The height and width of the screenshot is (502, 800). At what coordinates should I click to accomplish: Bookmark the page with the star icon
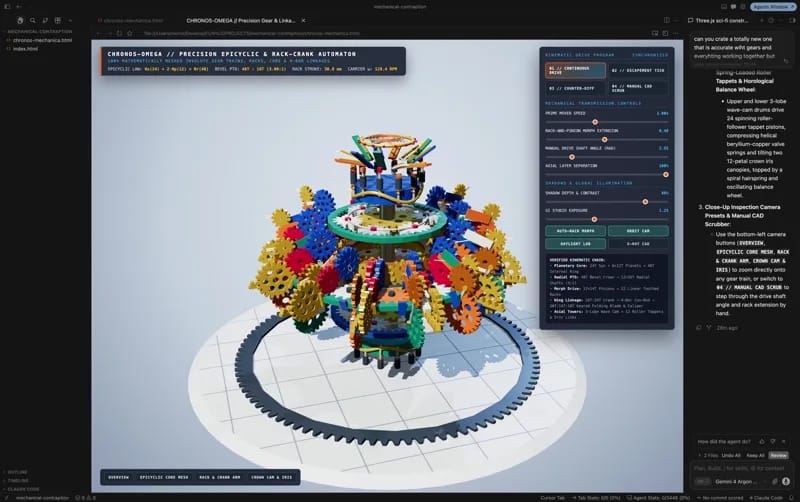[130, 33]
